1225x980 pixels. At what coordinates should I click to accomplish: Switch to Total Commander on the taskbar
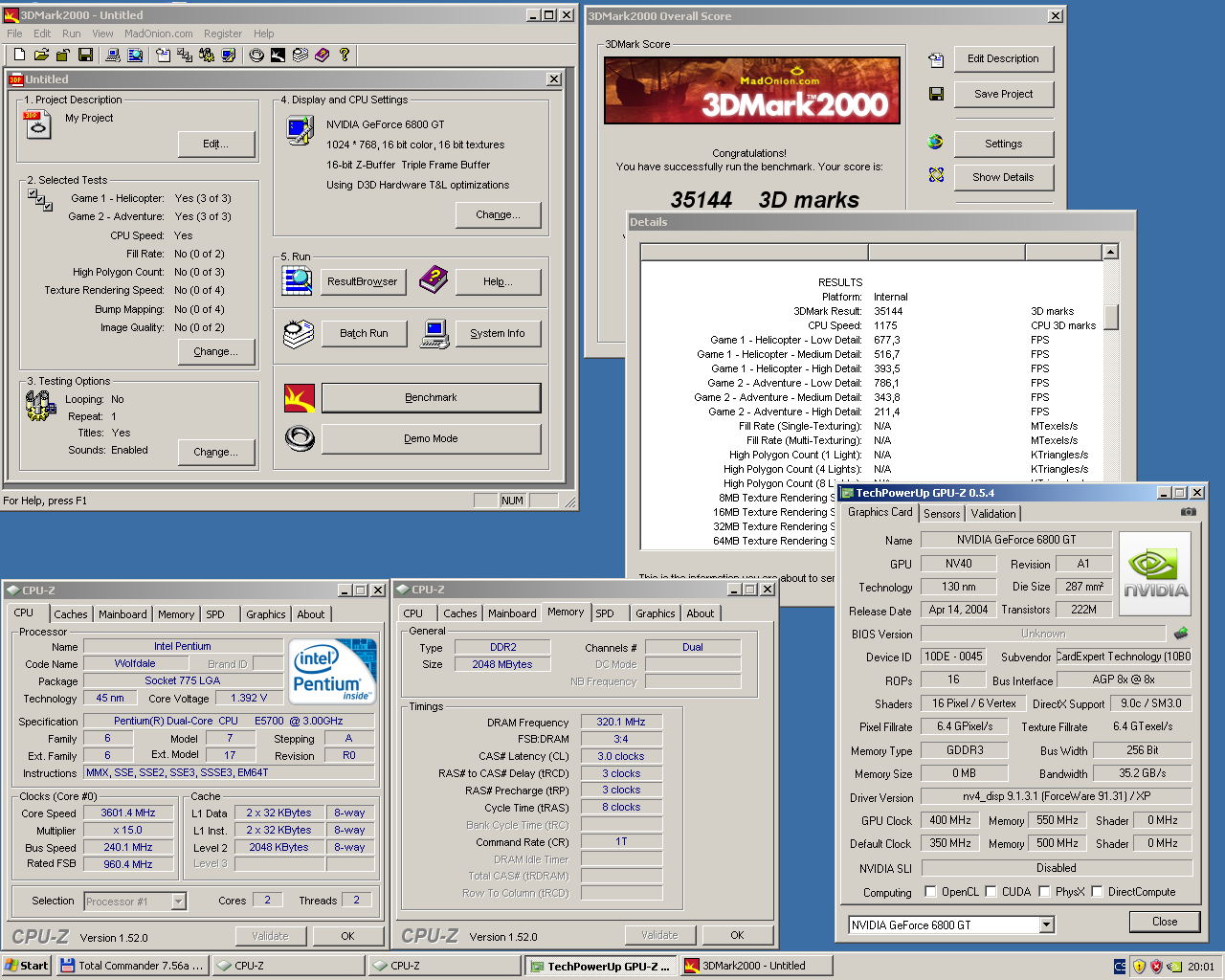click(x=133, y=966)
